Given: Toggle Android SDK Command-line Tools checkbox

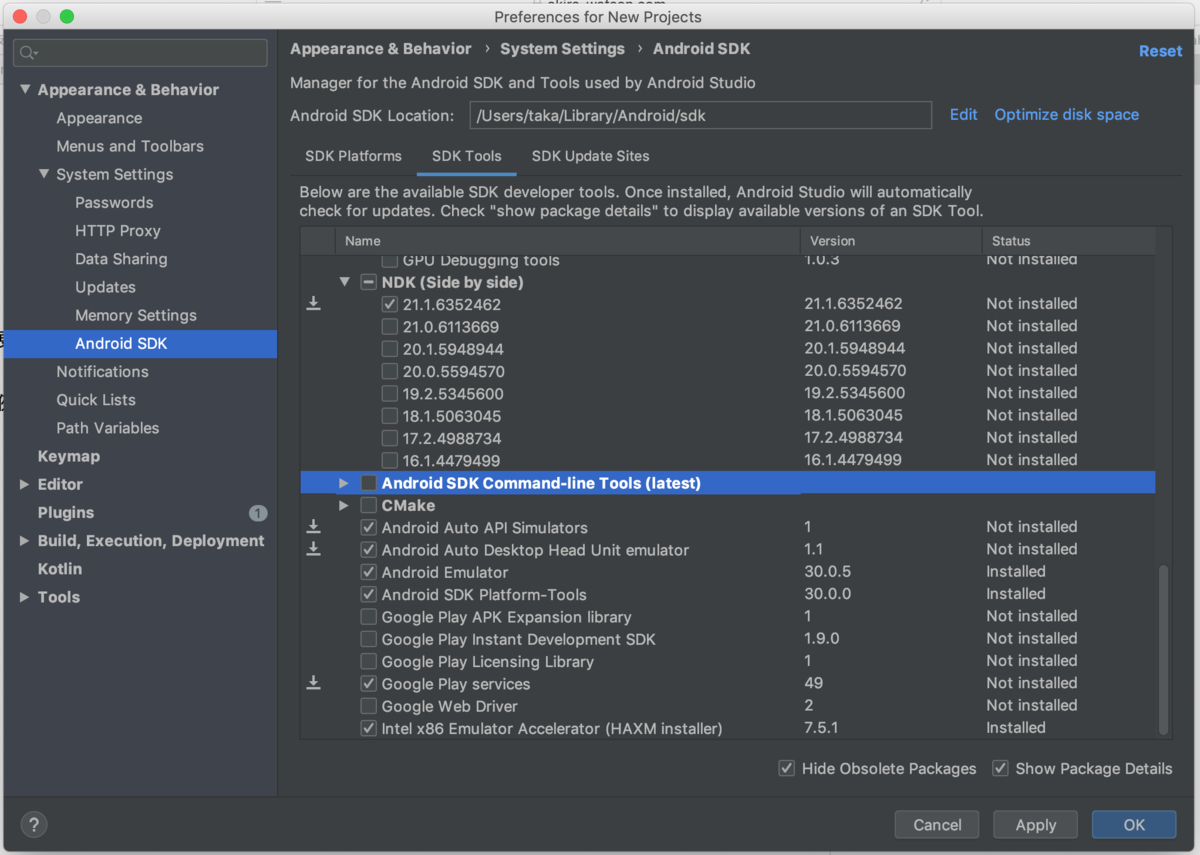Looking at the screenshot, I should pyautogui.click(x=369, y=483).
